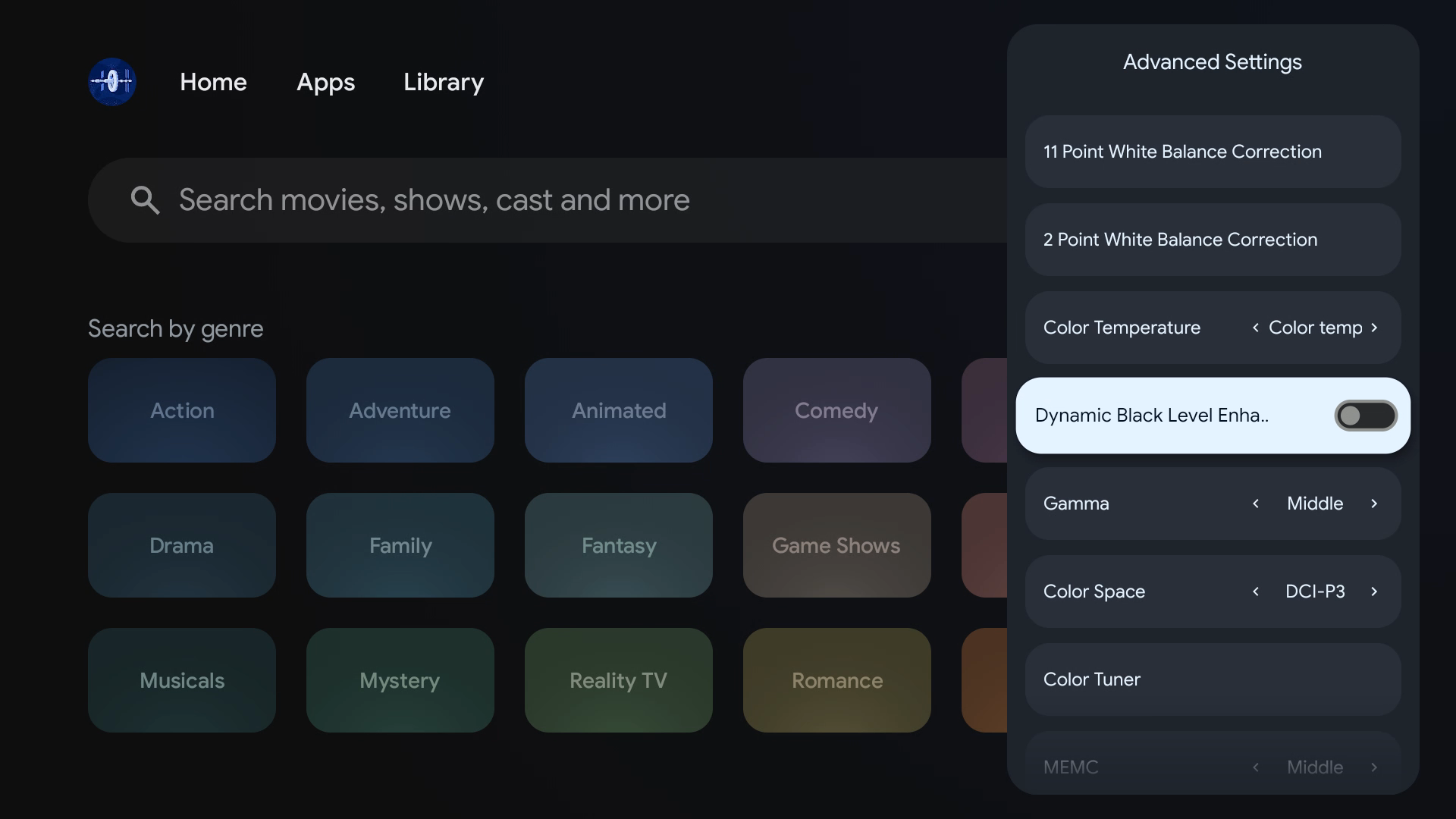Toggle Dynamic Black Level Enhancement switch
This screenshot has width=1456, height=819.
tap(1365, 416)
